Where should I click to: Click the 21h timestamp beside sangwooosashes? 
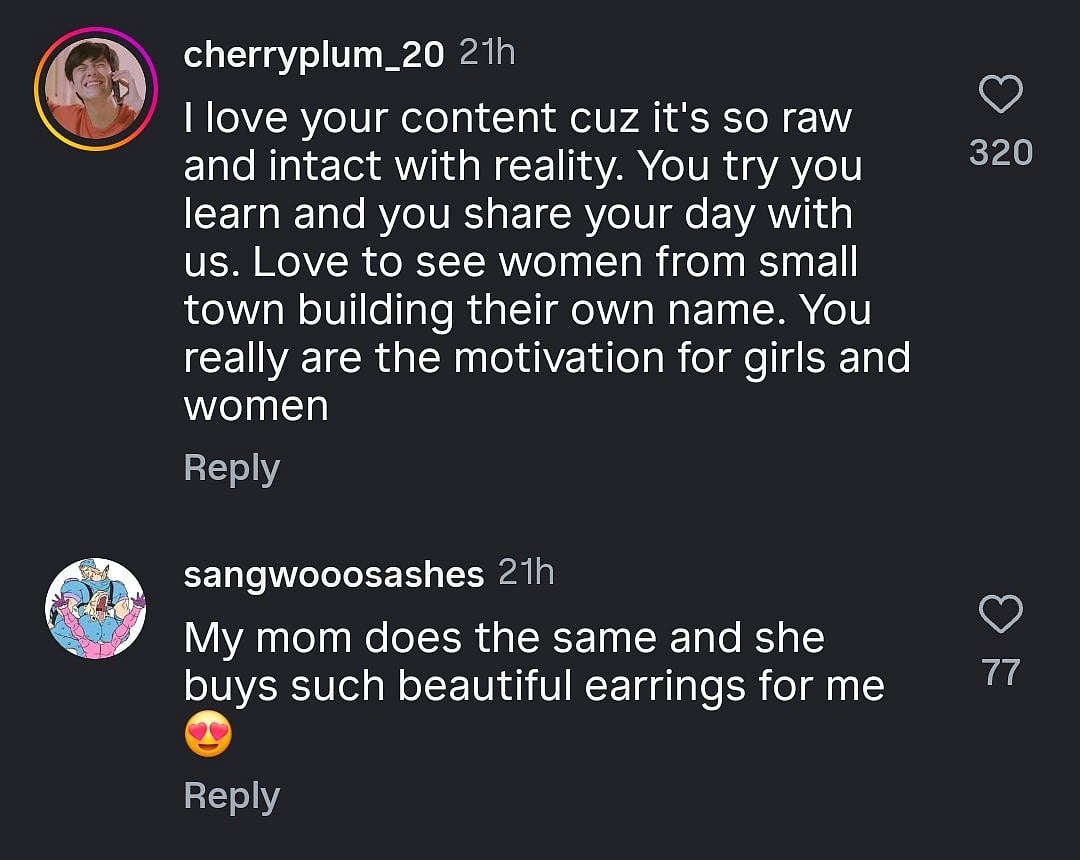526,572
